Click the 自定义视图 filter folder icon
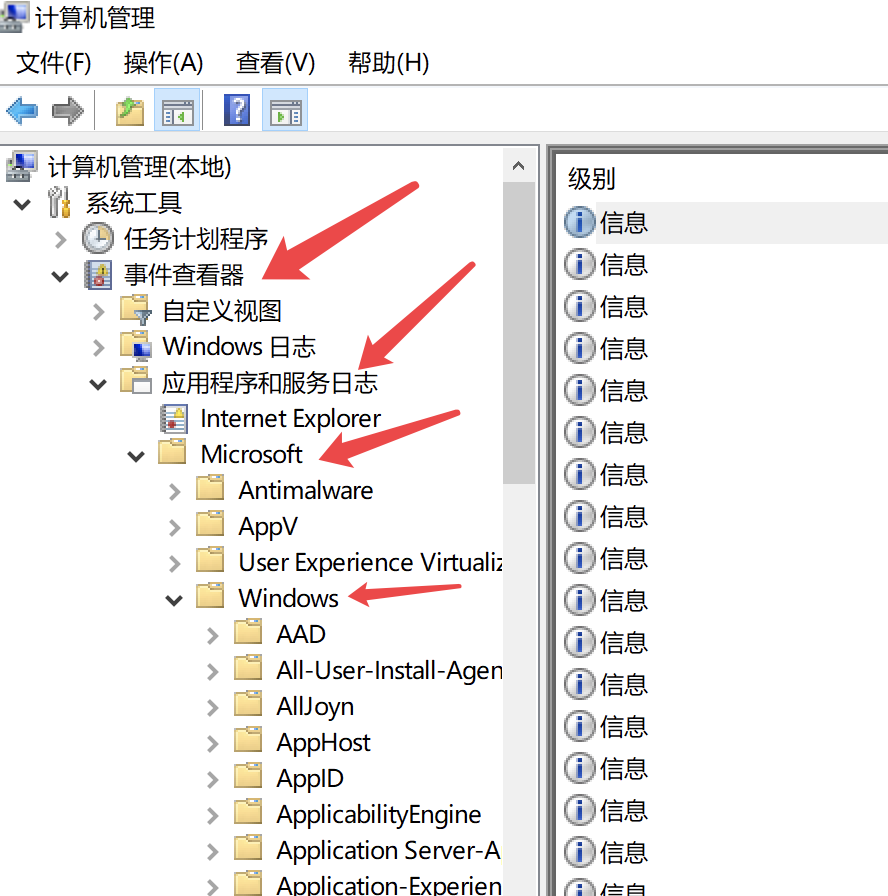888x896 pixels. tap(136, 310)
